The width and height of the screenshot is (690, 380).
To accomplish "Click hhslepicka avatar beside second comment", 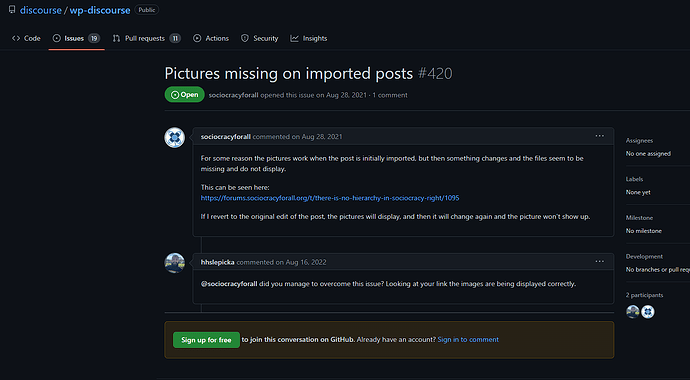I will (x=175, y=263).
